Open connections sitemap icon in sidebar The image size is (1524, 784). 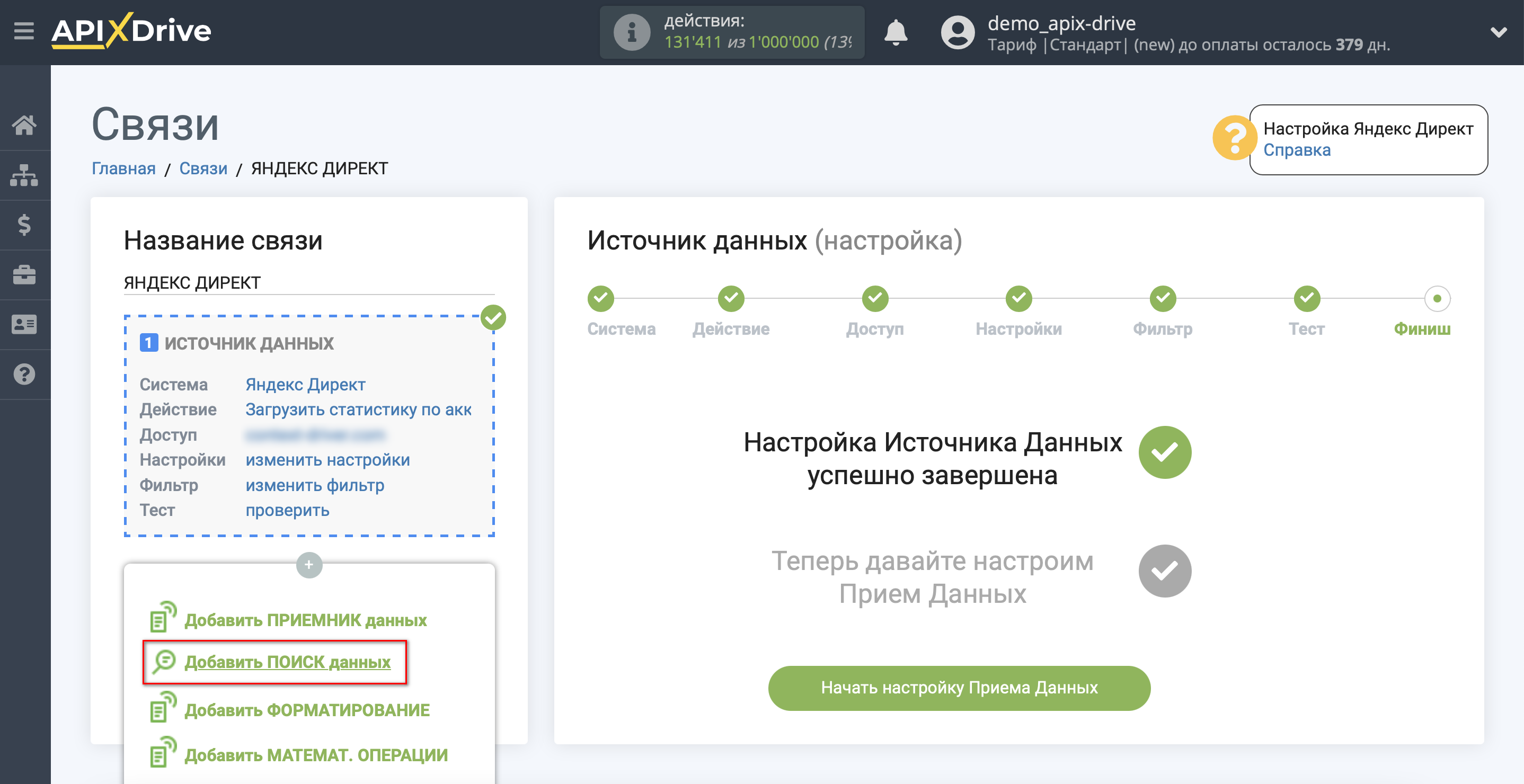point(24,175)
